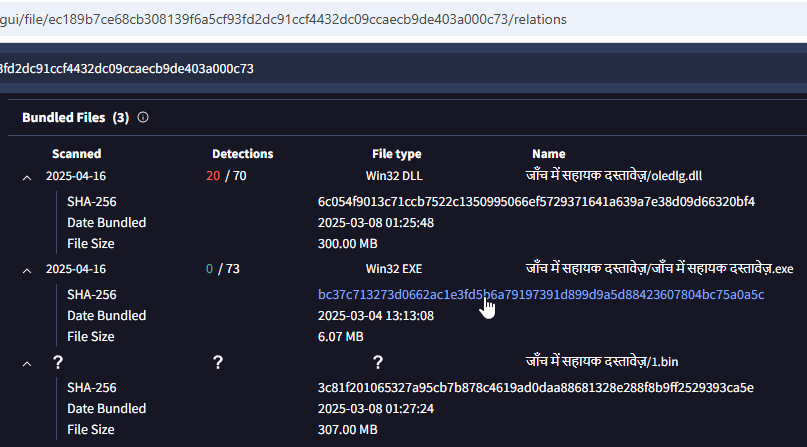This screenshot has width=807, height=447.
Task: Click the Detections column header
Action: pyautogui.click(x=242, y=153)
